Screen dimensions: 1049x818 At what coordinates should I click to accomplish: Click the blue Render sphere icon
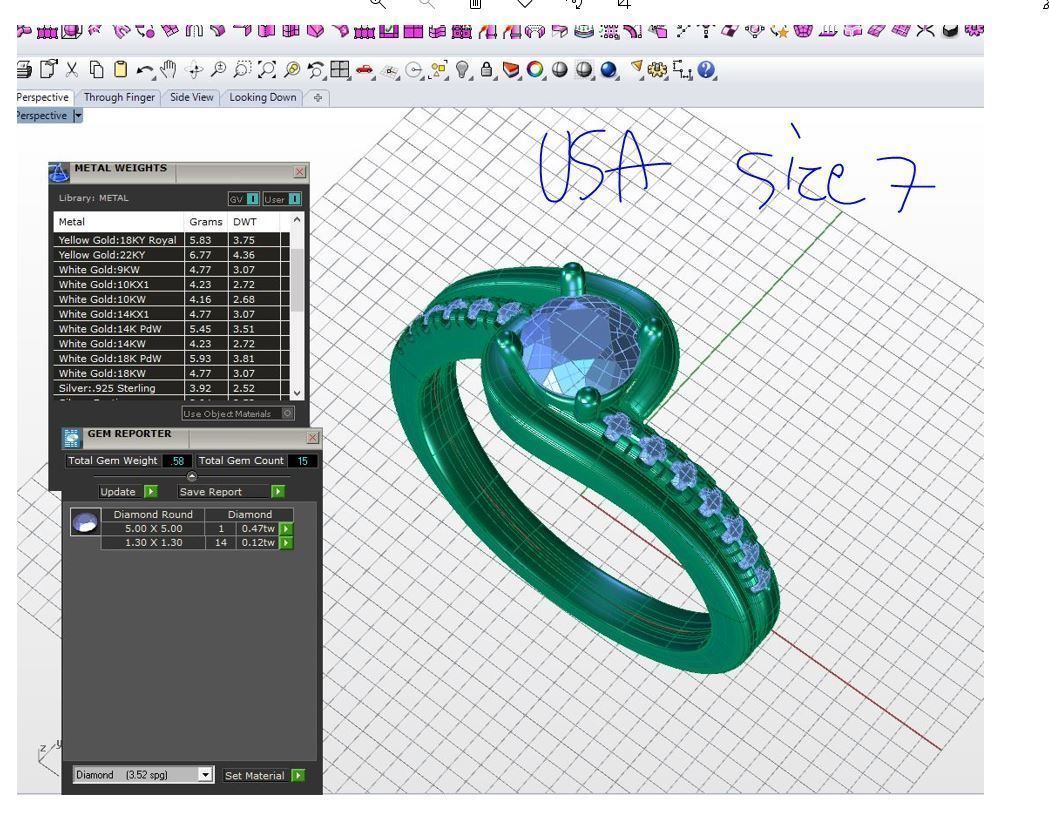(x=608, y=70)
